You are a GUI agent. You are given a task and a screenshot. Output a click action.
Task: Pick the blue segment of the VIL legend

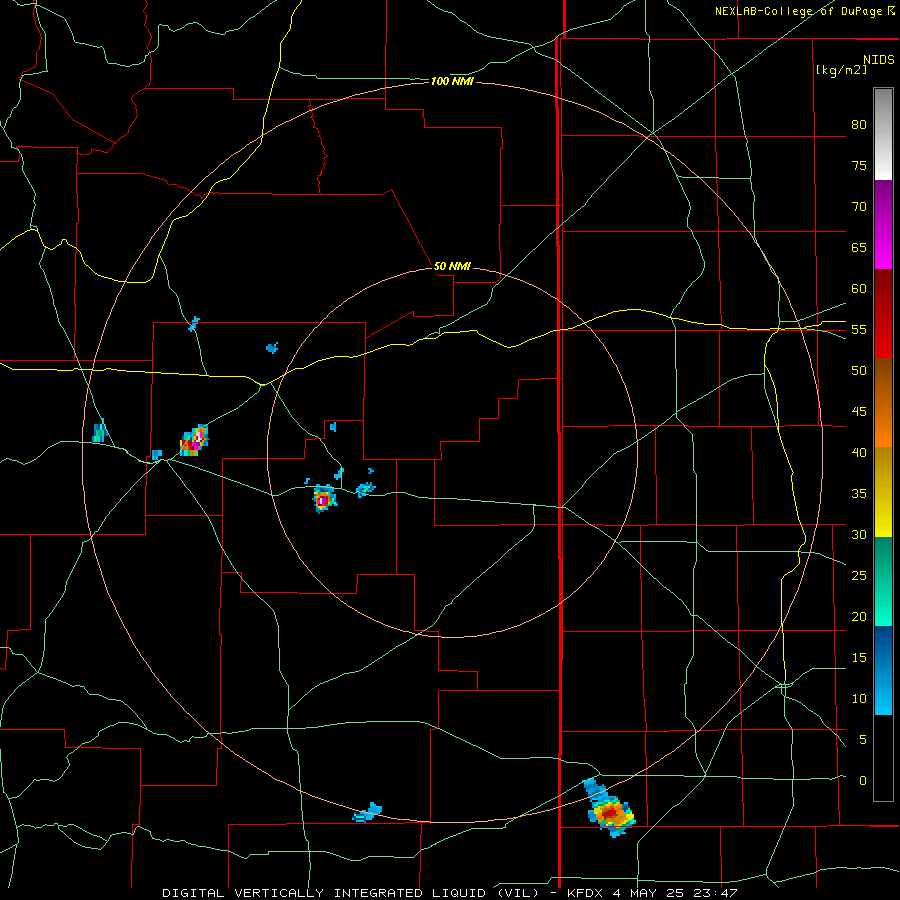click(883, 670)
